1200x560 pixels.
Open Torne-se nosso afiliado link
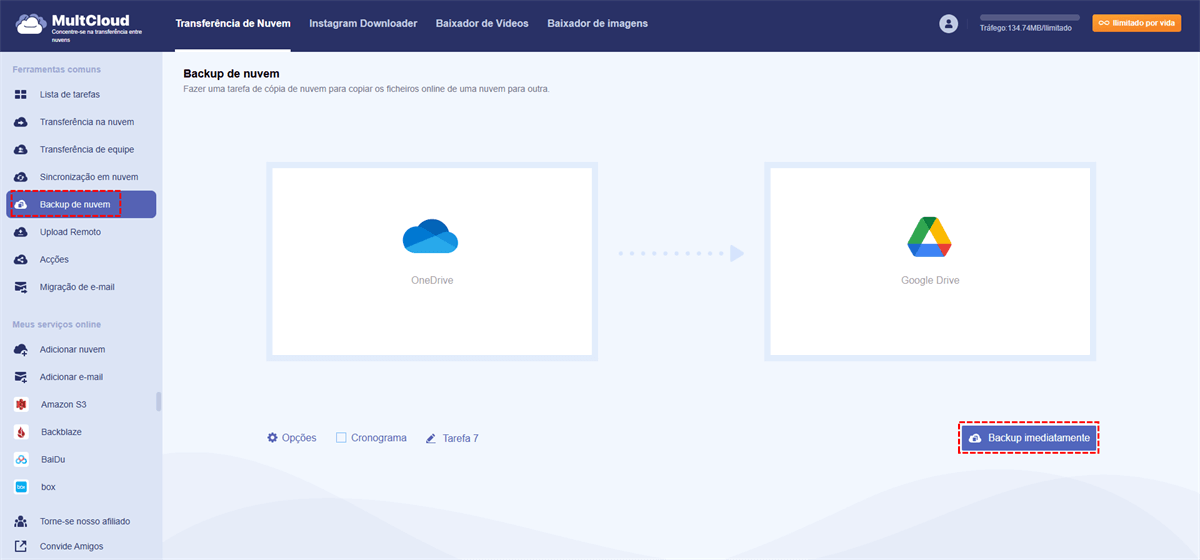click(85, 522)
